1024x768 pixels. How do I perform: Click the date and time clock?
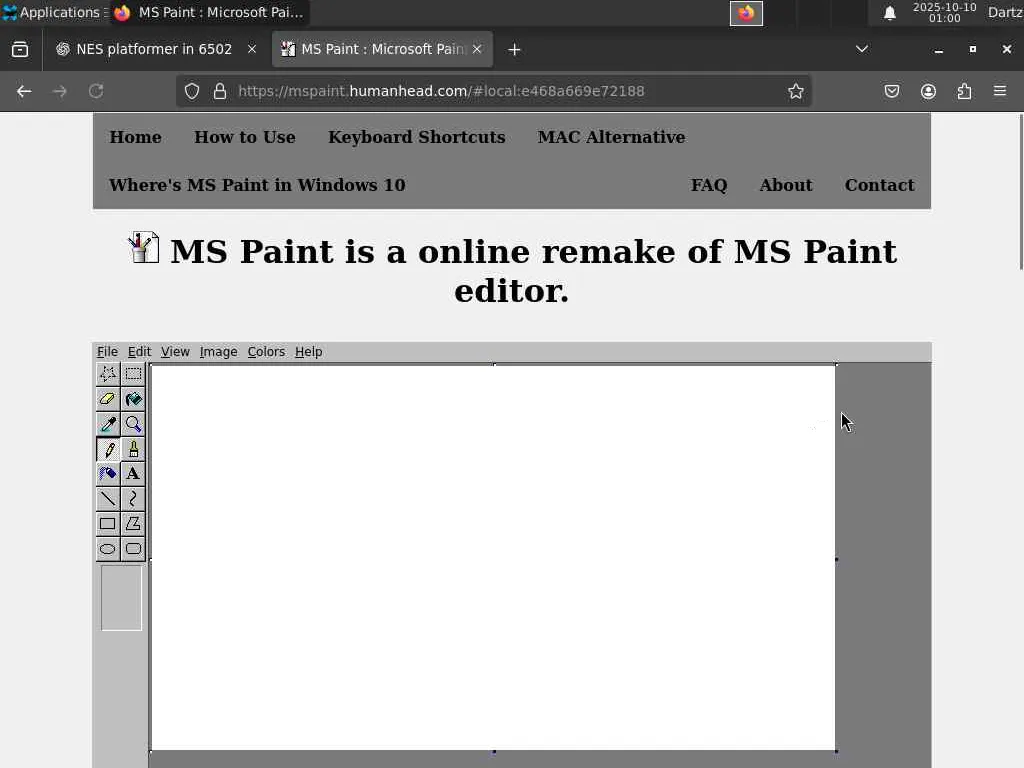pyautogui.click(x=944, y=12)
